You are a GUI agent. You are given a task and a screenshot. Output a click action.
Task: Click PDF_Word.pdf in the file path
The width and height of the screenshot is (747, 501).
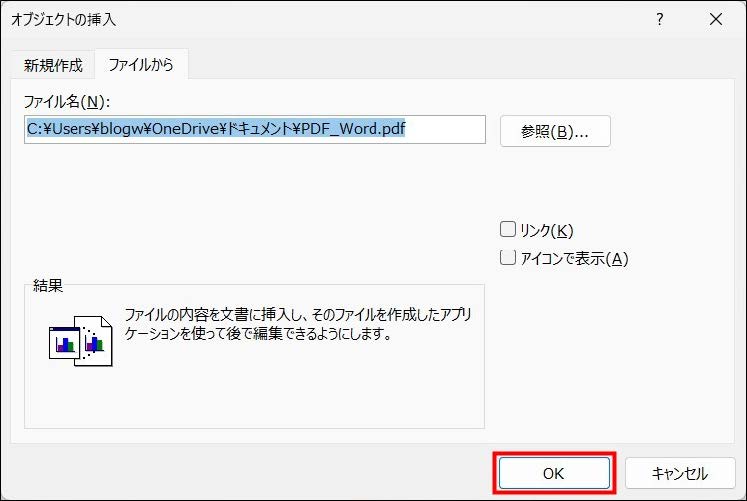[x=350, y=130]
